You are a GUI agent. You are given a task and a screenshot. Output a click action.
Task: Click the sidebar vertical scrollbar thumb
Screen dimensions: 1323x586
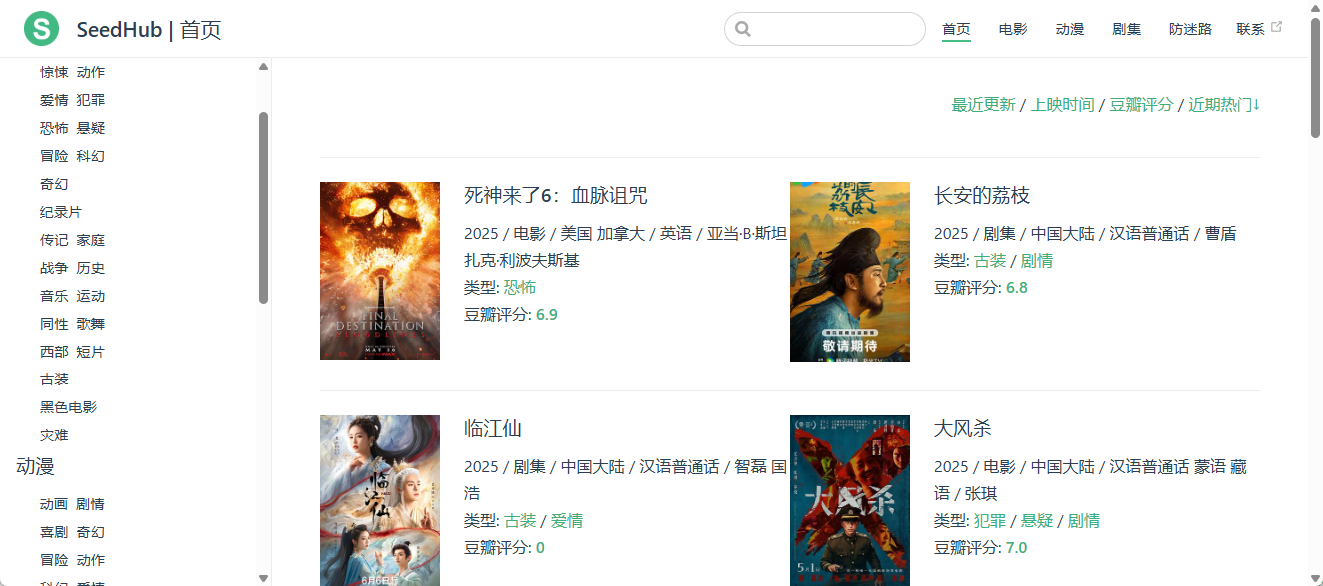tap(263, 207)
